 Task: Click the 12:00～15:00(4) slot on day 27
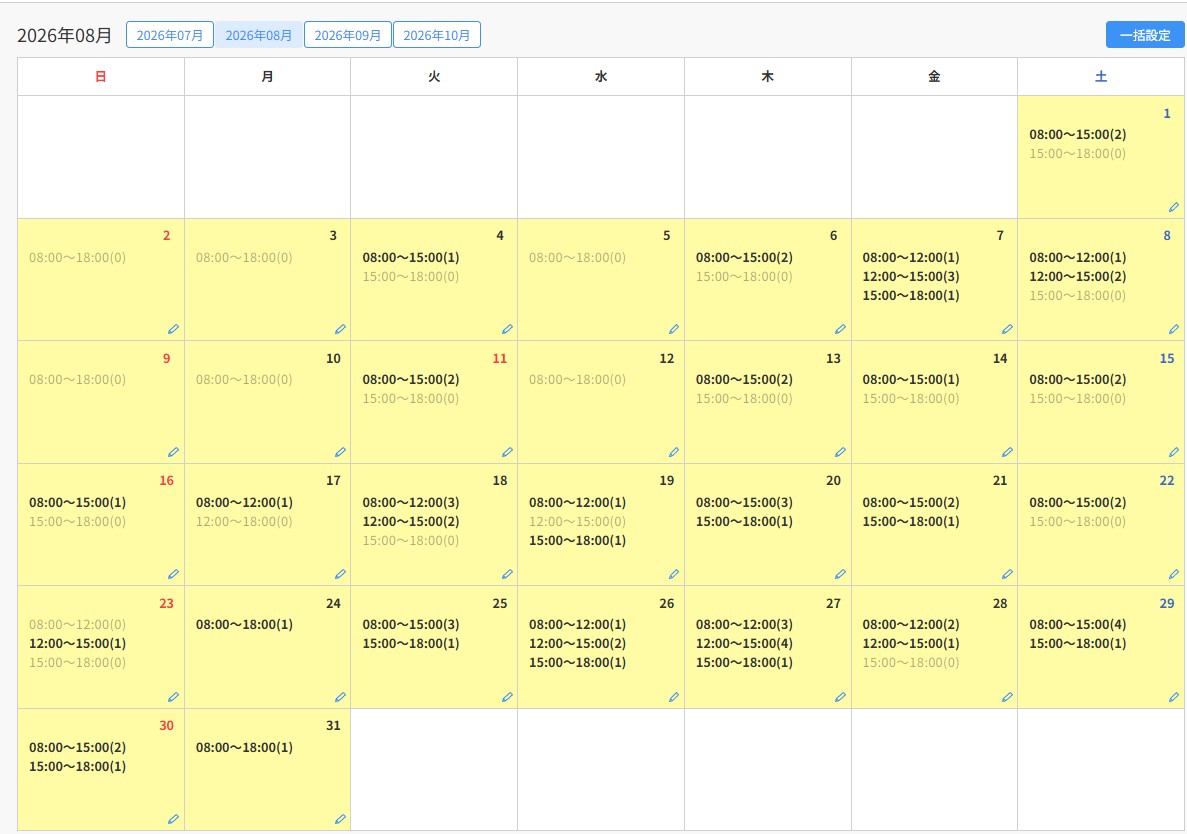point(744,643)
